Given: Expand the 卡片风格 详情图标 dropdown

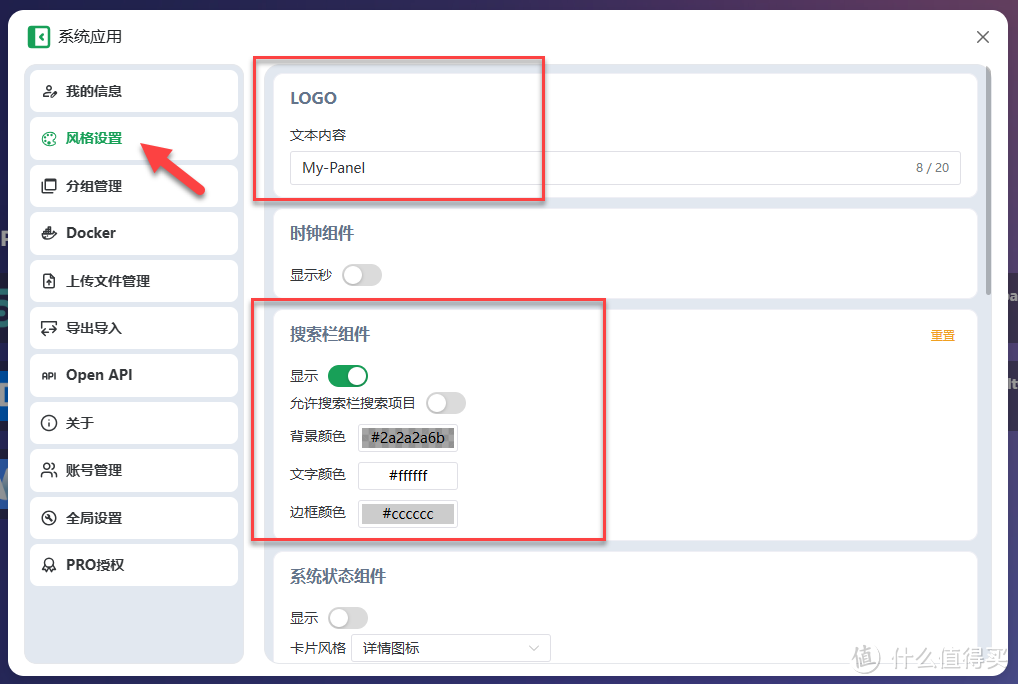Looking at the screenshot, I should 451,648.
